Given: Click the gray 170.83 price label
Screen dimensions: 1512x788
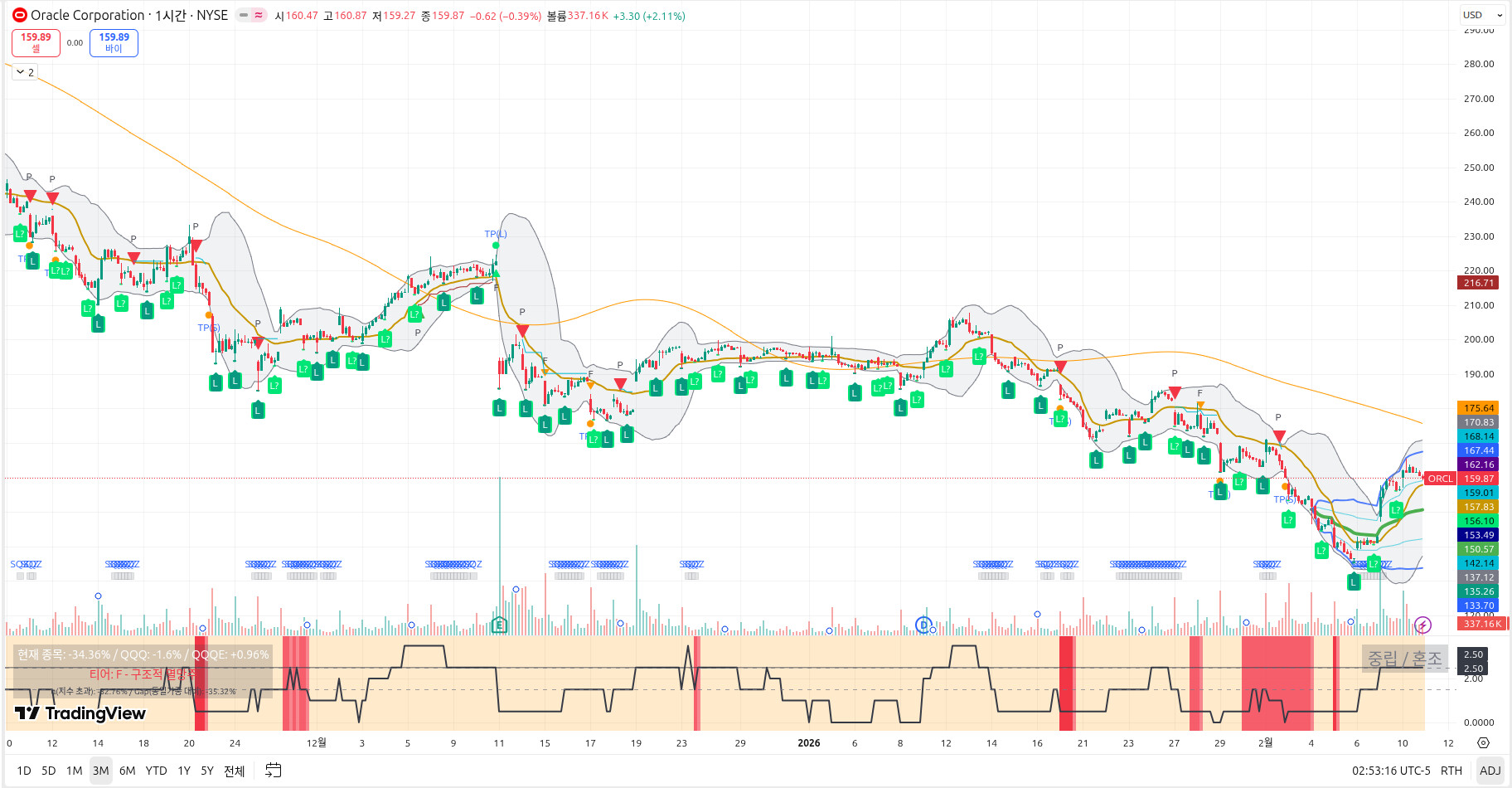Looking at the screenshot, I should [x=1478, y=422].
